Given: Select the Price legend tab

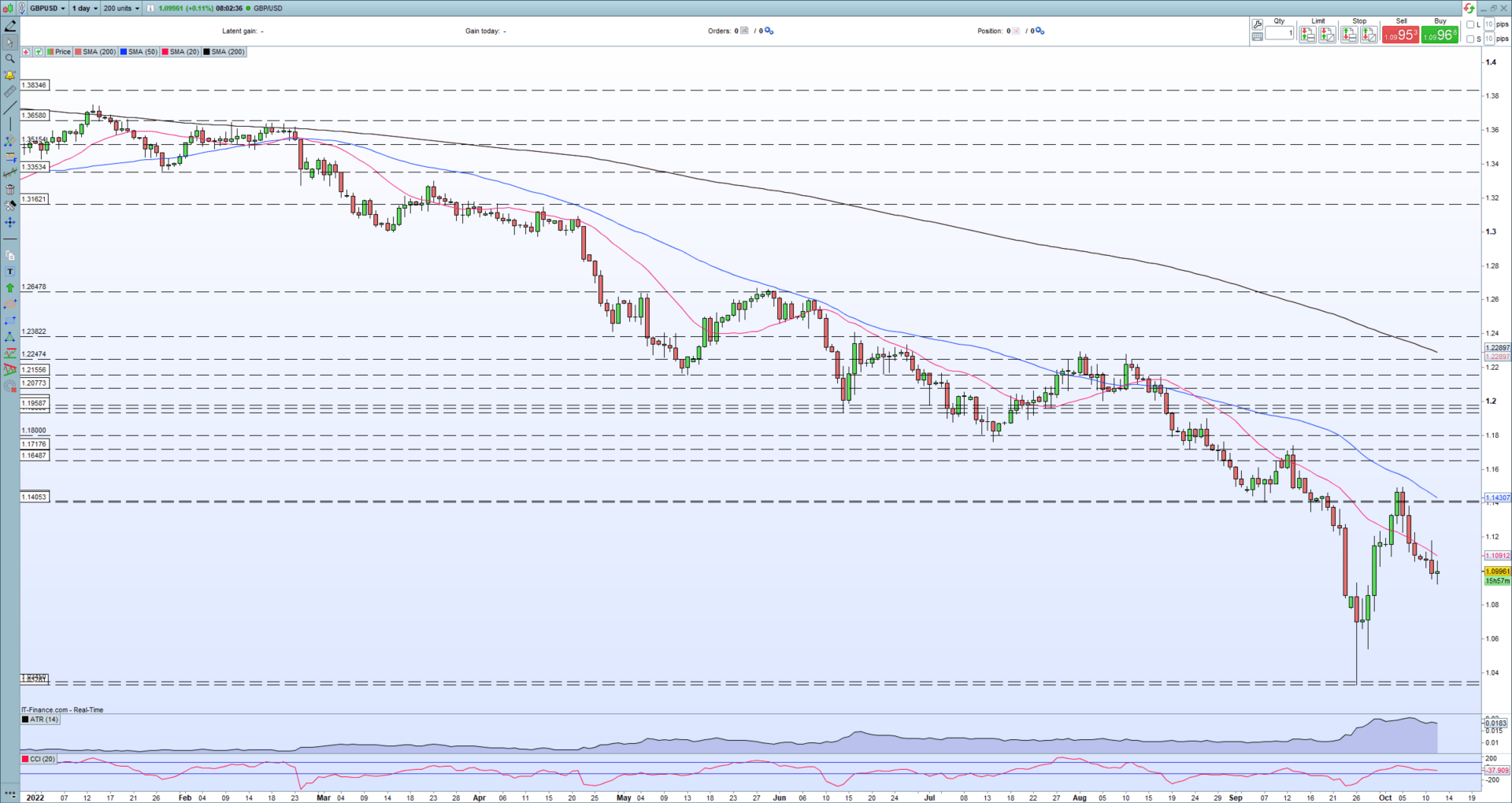Looking at the screenshot, I should click(x=59, y=52).
